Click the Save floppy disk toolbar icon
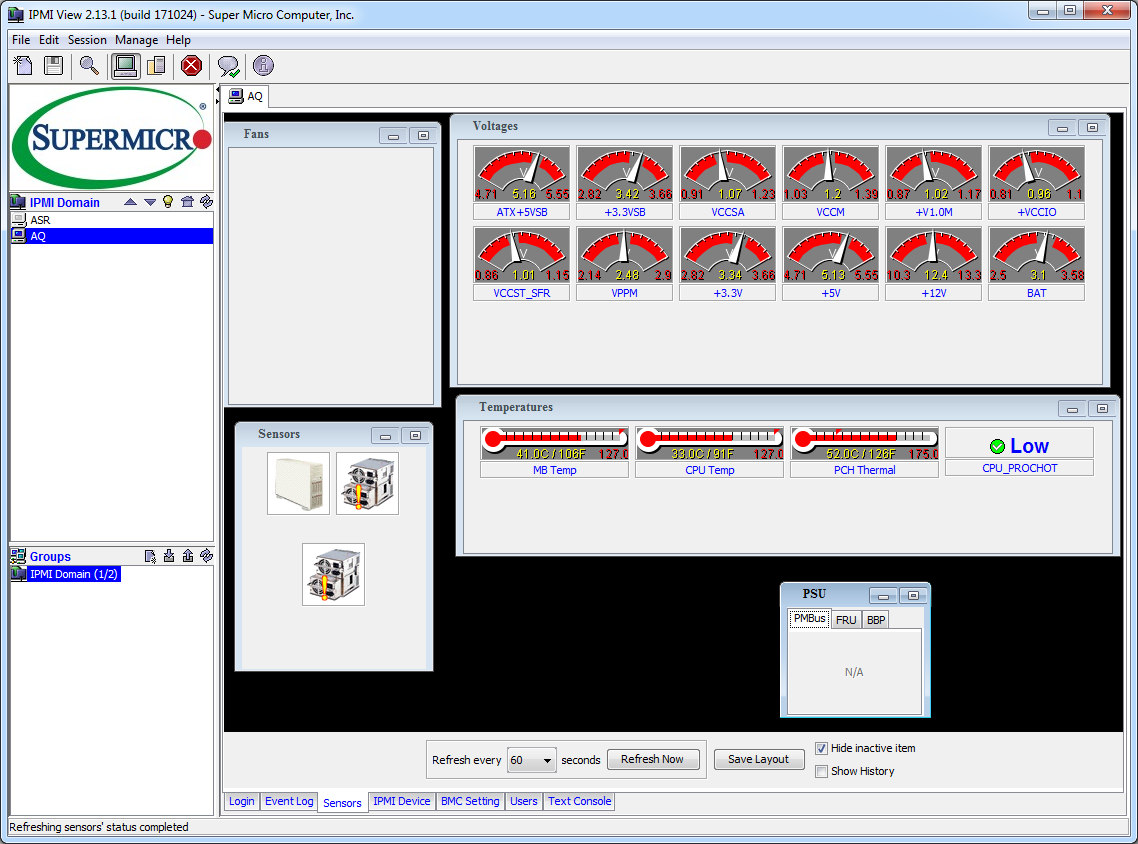The height and width of the screenshot is (844, 1138). [54, 66]
